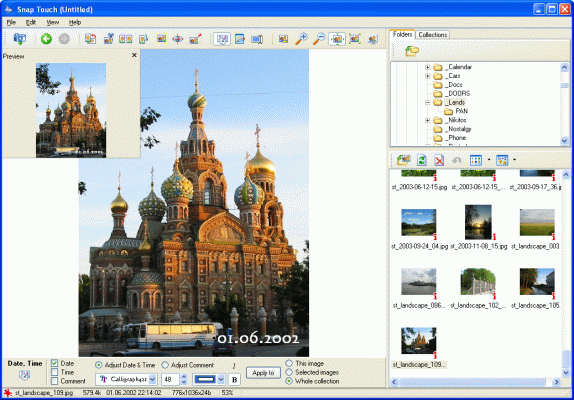
Task: Expand the _Calendar folder node
Action: (427, 67)
